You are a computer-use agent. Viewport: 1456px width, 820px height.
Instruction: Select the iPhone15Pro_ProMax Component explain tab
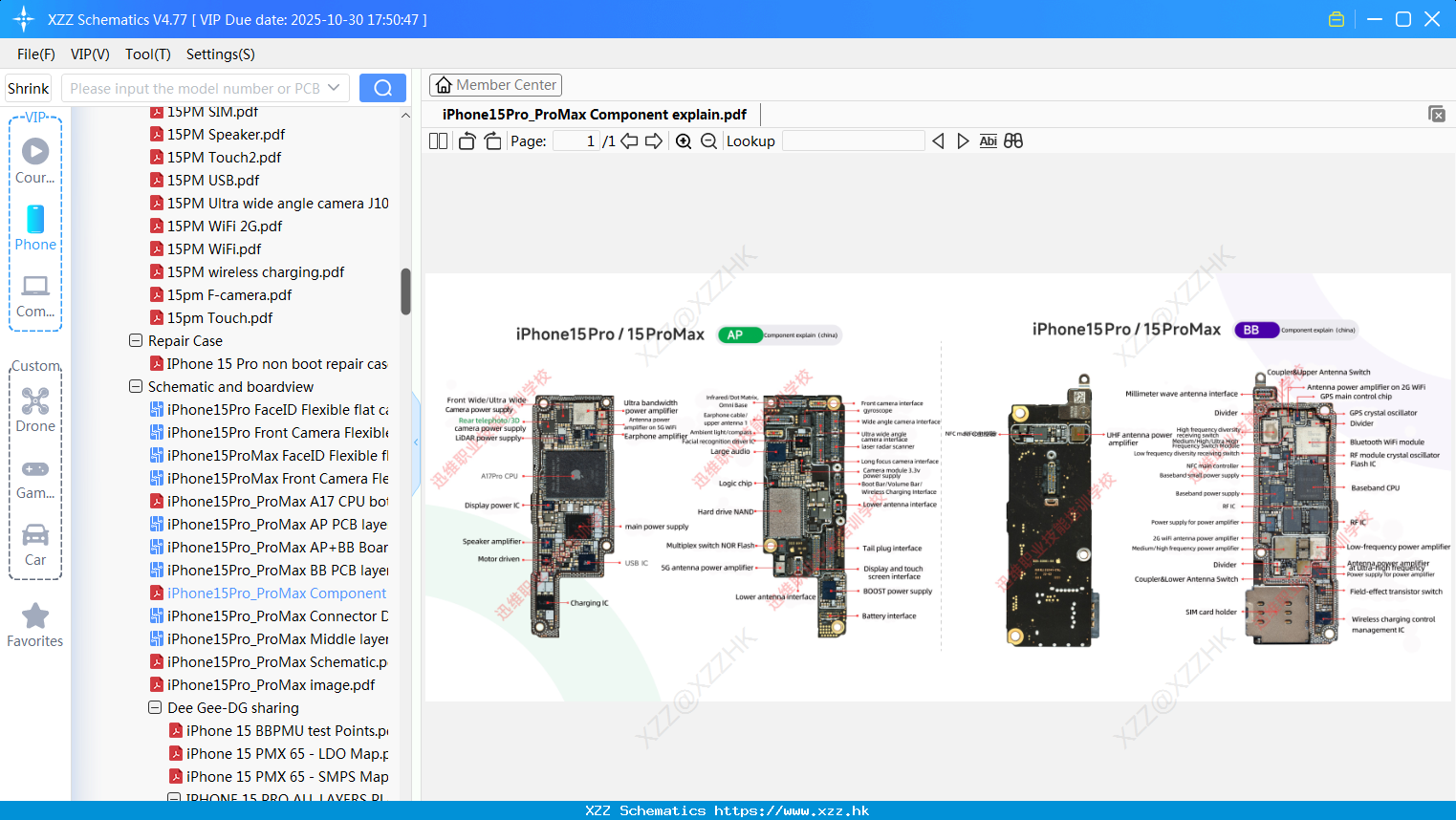pos(594,114)
